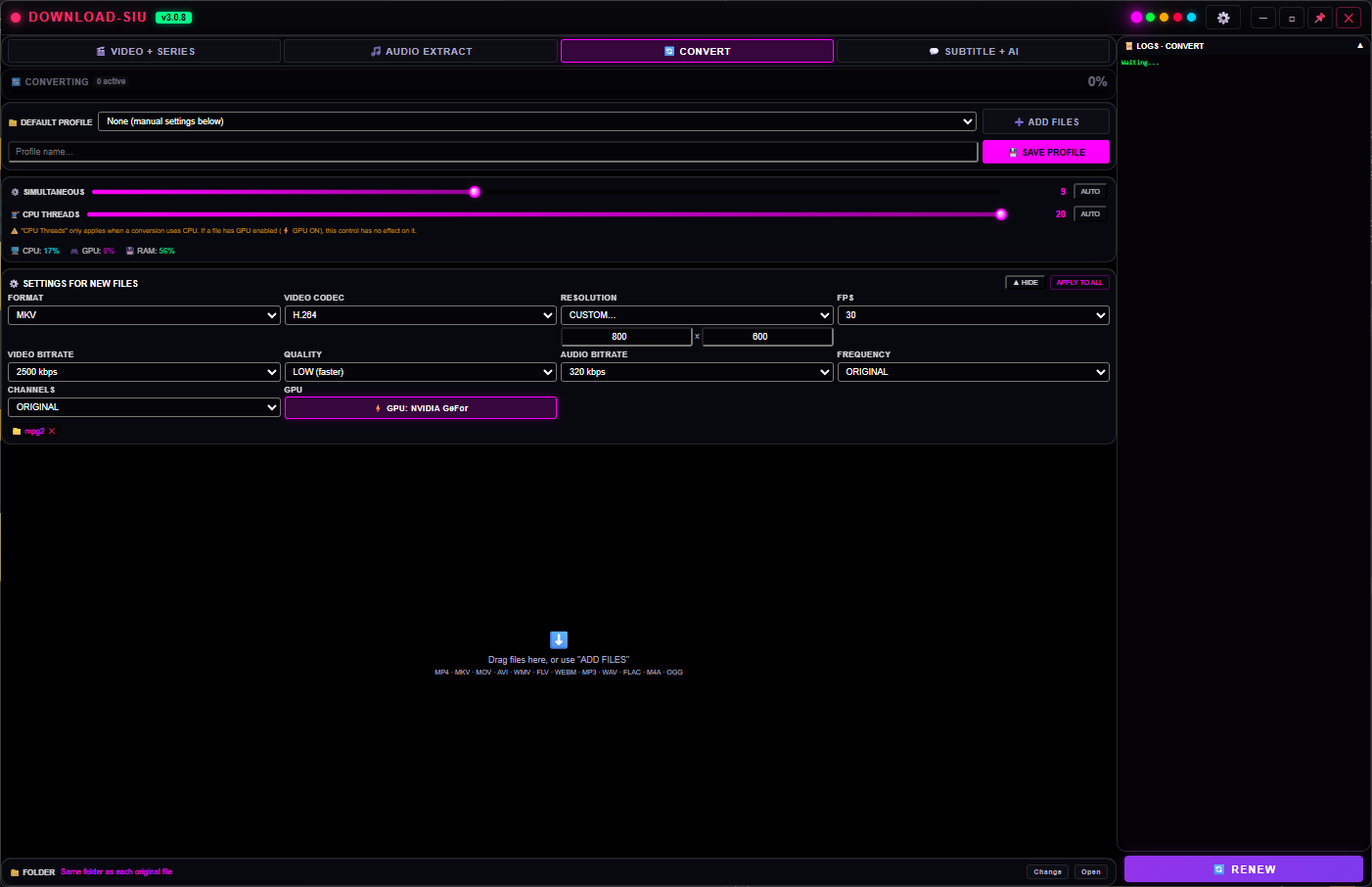Click the Simultaneous gear icon

[15, 192]
